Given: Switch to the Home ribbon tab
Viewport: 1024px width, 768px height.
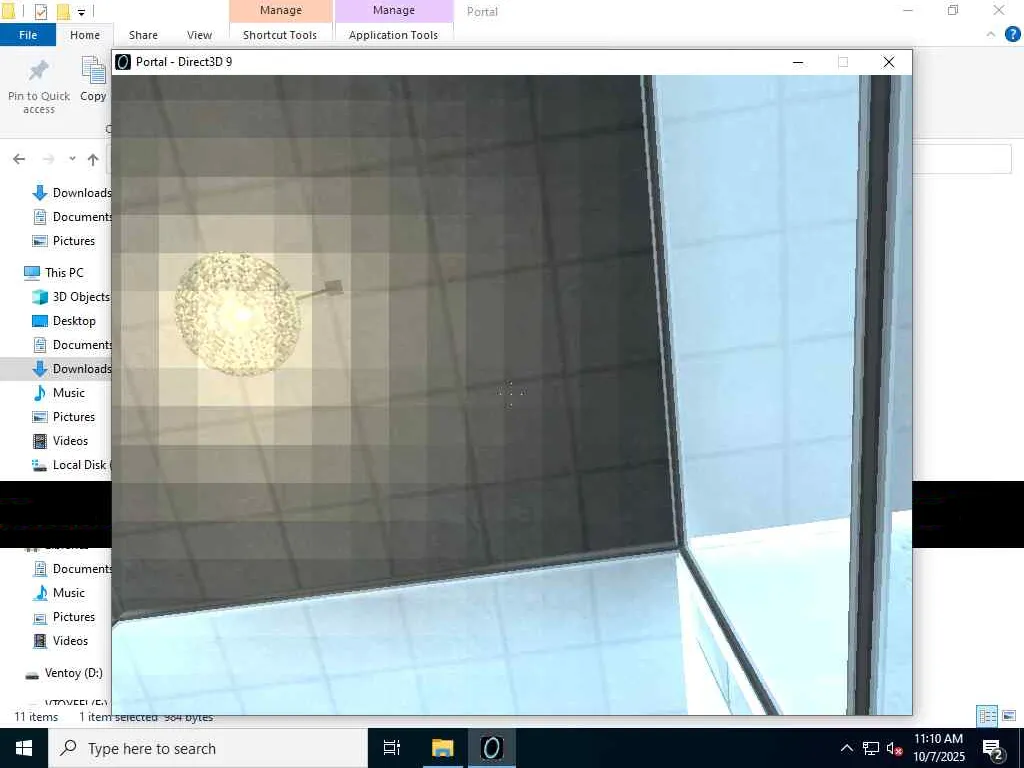Looking at the screenshot, I should click(x=85, y=35).
